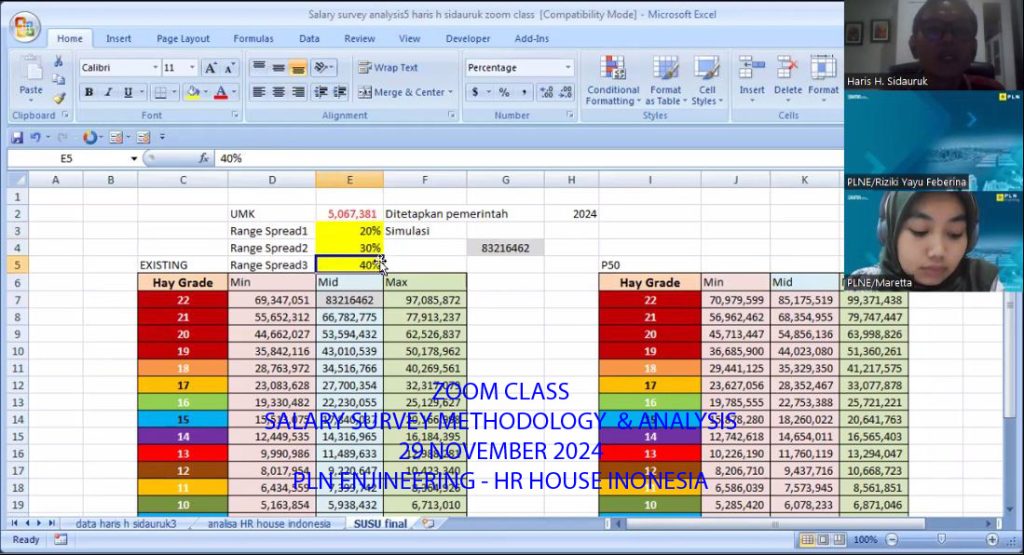1024x555 pixels.
Task: Click the Cut scissors icon
Action: click(x=59, y=63)
